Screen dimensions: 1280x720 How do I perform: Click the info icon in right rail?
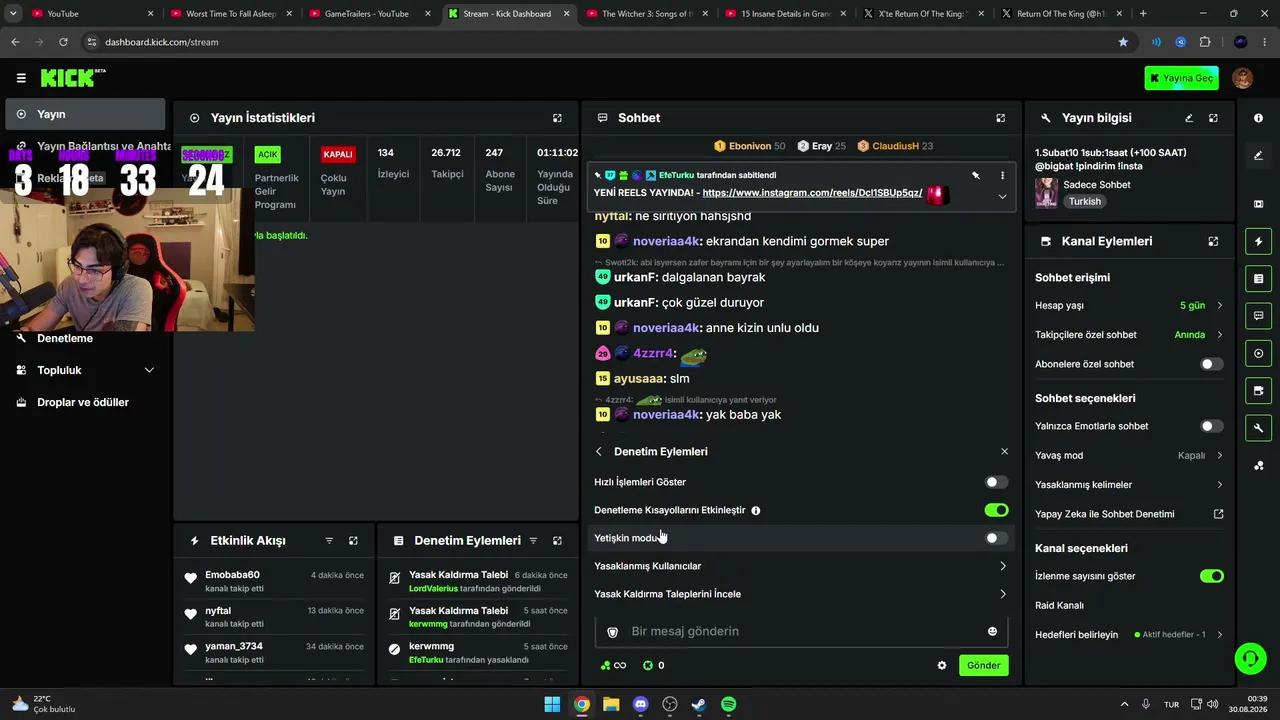point(1258,118)
